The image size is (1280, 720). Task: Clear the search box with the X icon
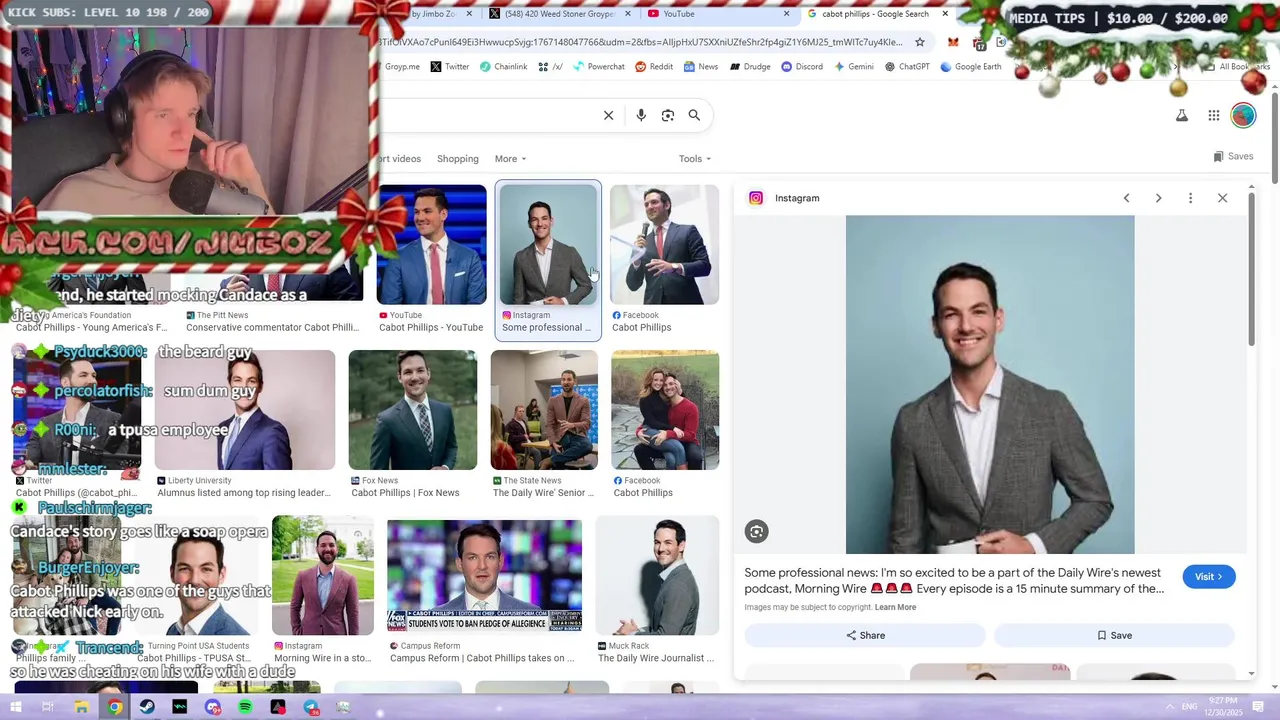608,115
